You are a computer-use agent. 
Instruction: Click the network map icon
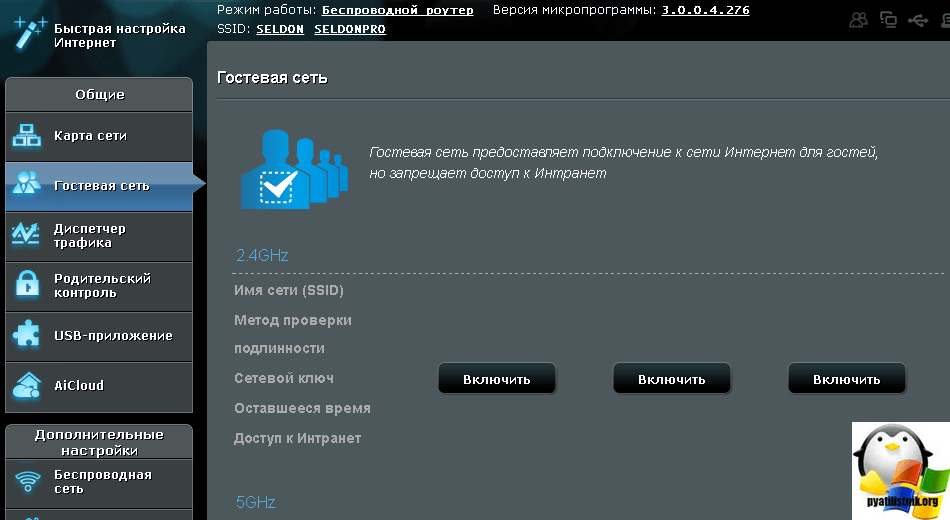27,135
